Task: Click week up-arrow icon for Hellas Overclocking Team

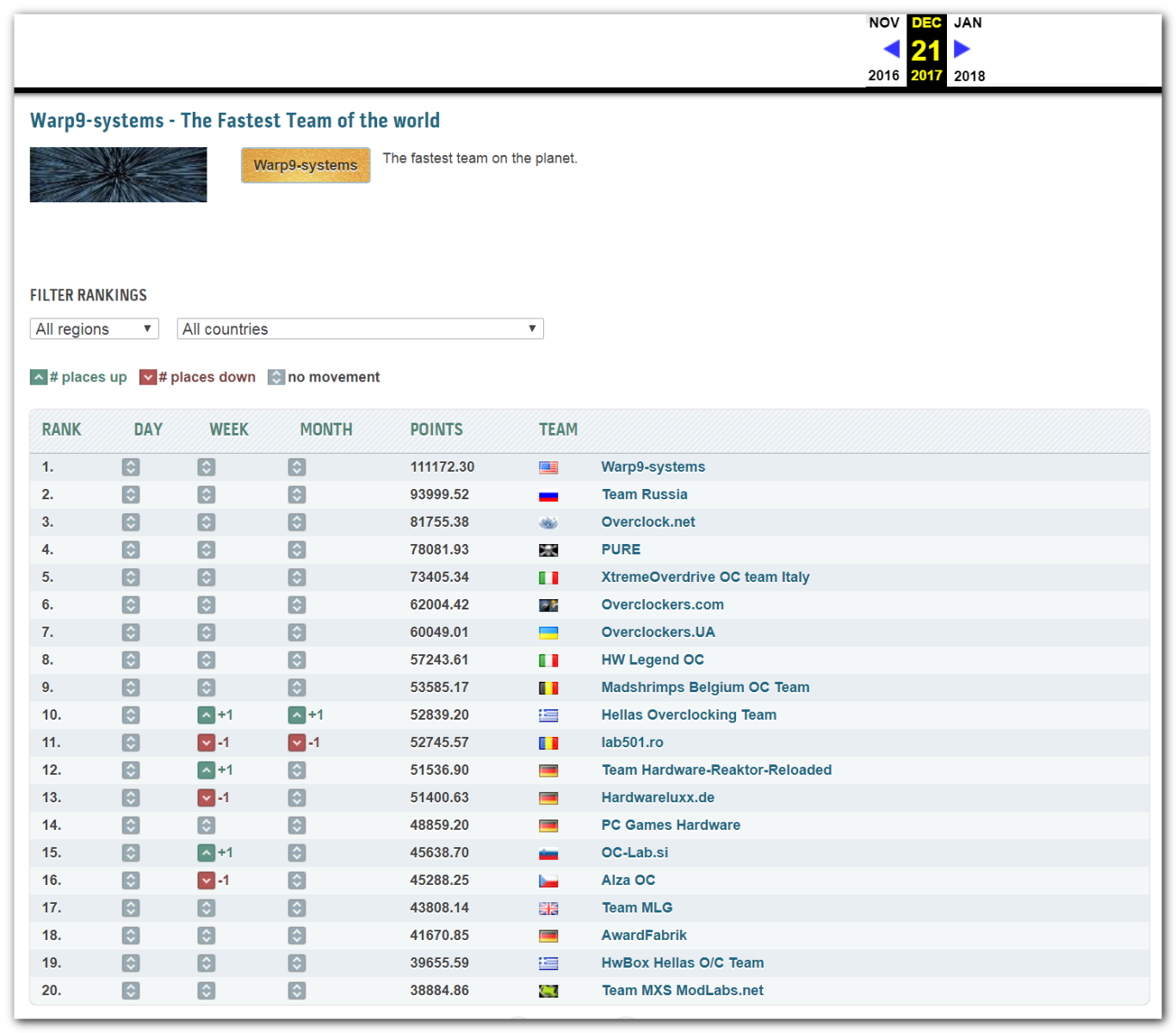Action: (x=206, y=715)
